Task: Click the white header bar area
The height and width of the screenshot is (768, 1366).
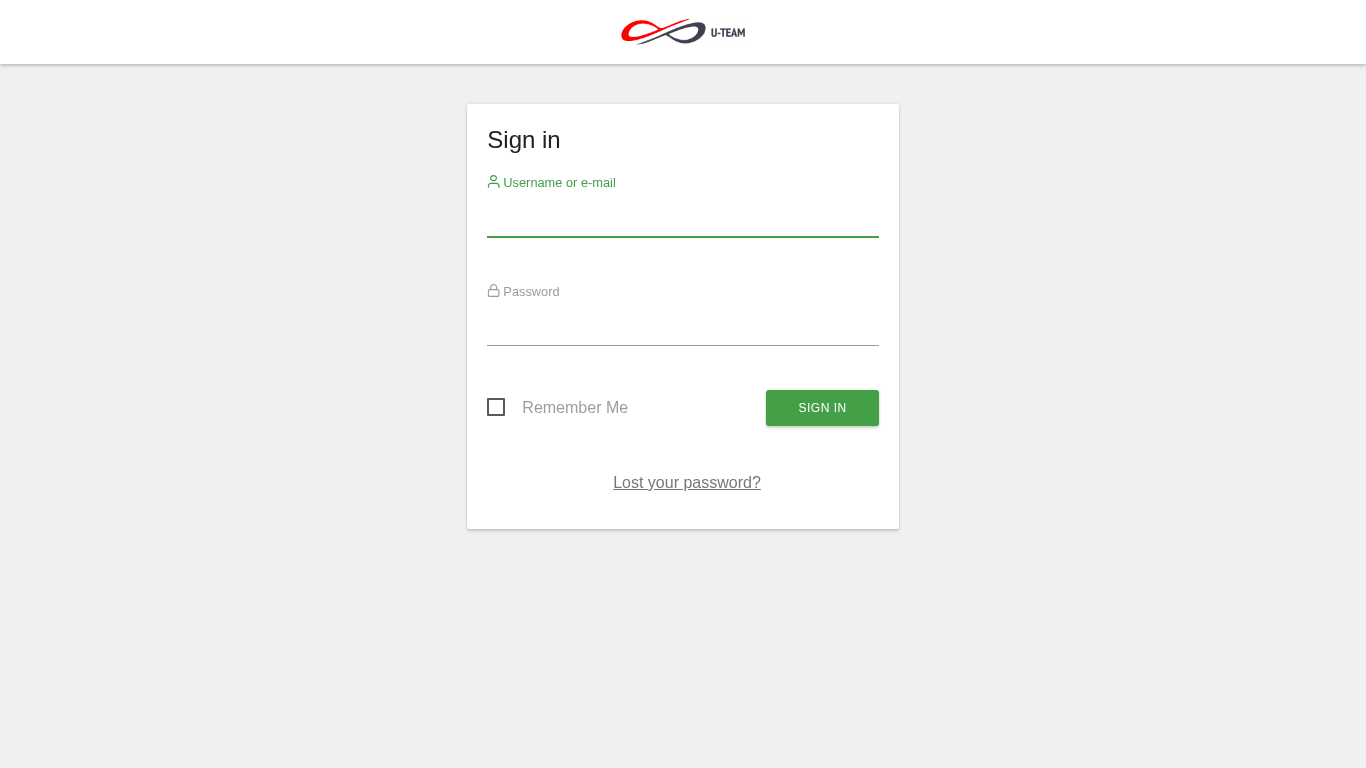Action: (x=300, y=32)
